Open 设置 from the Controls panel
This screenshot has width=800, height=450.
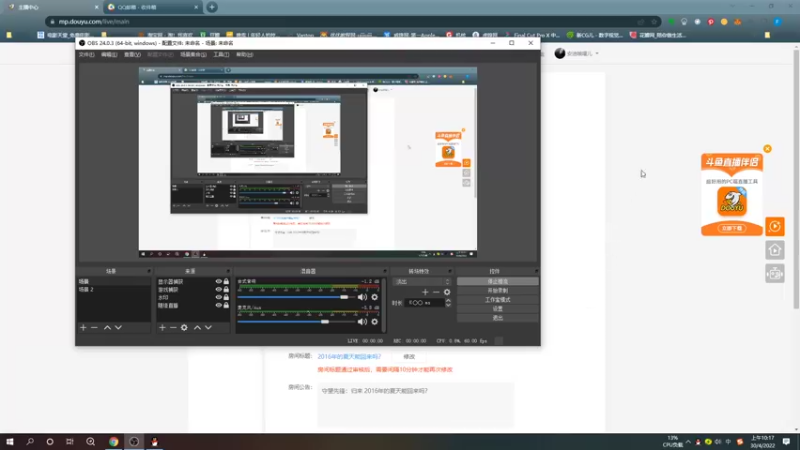(x=497, y=309)
